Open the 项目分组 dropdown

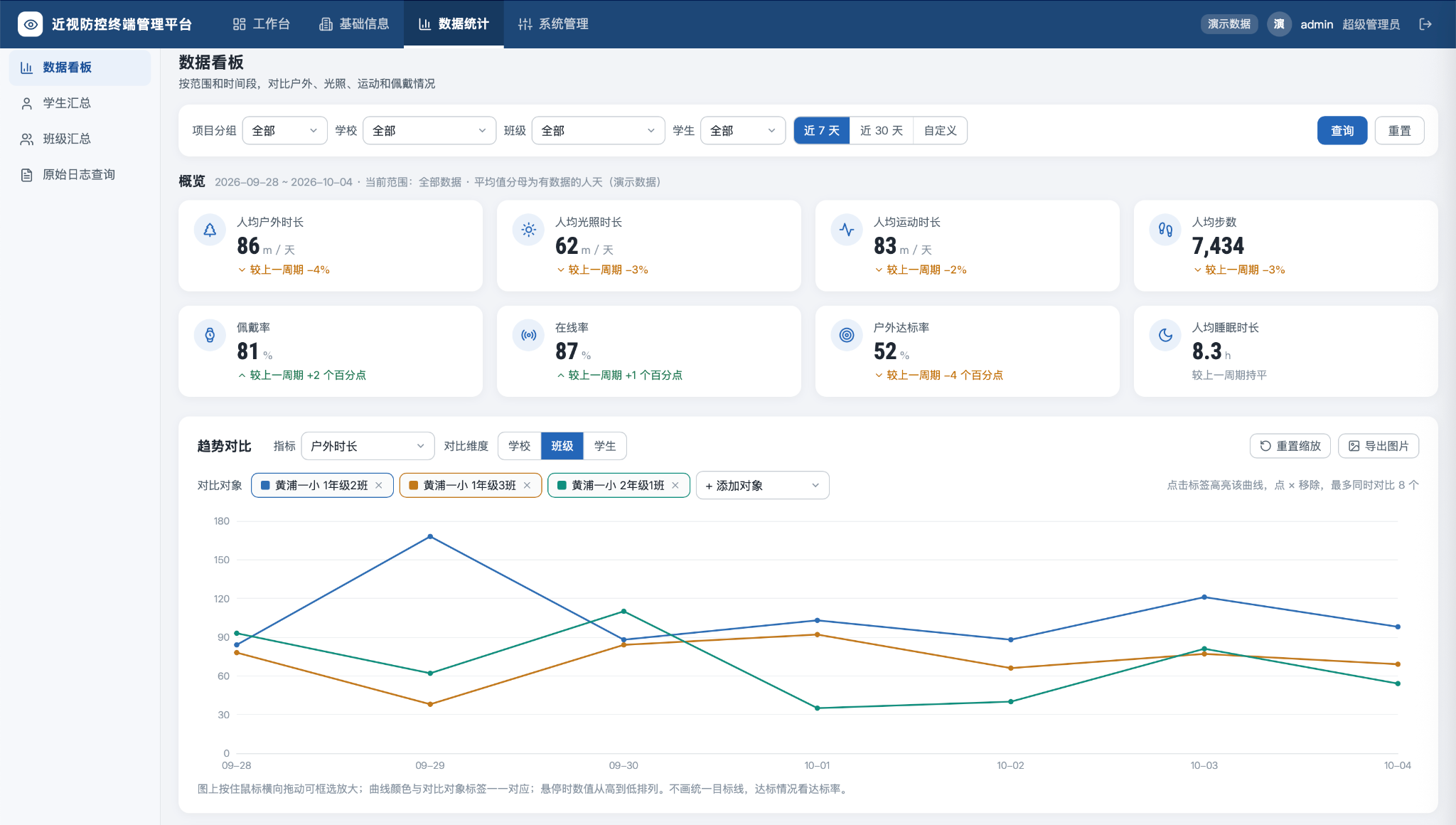coord(285,131)
